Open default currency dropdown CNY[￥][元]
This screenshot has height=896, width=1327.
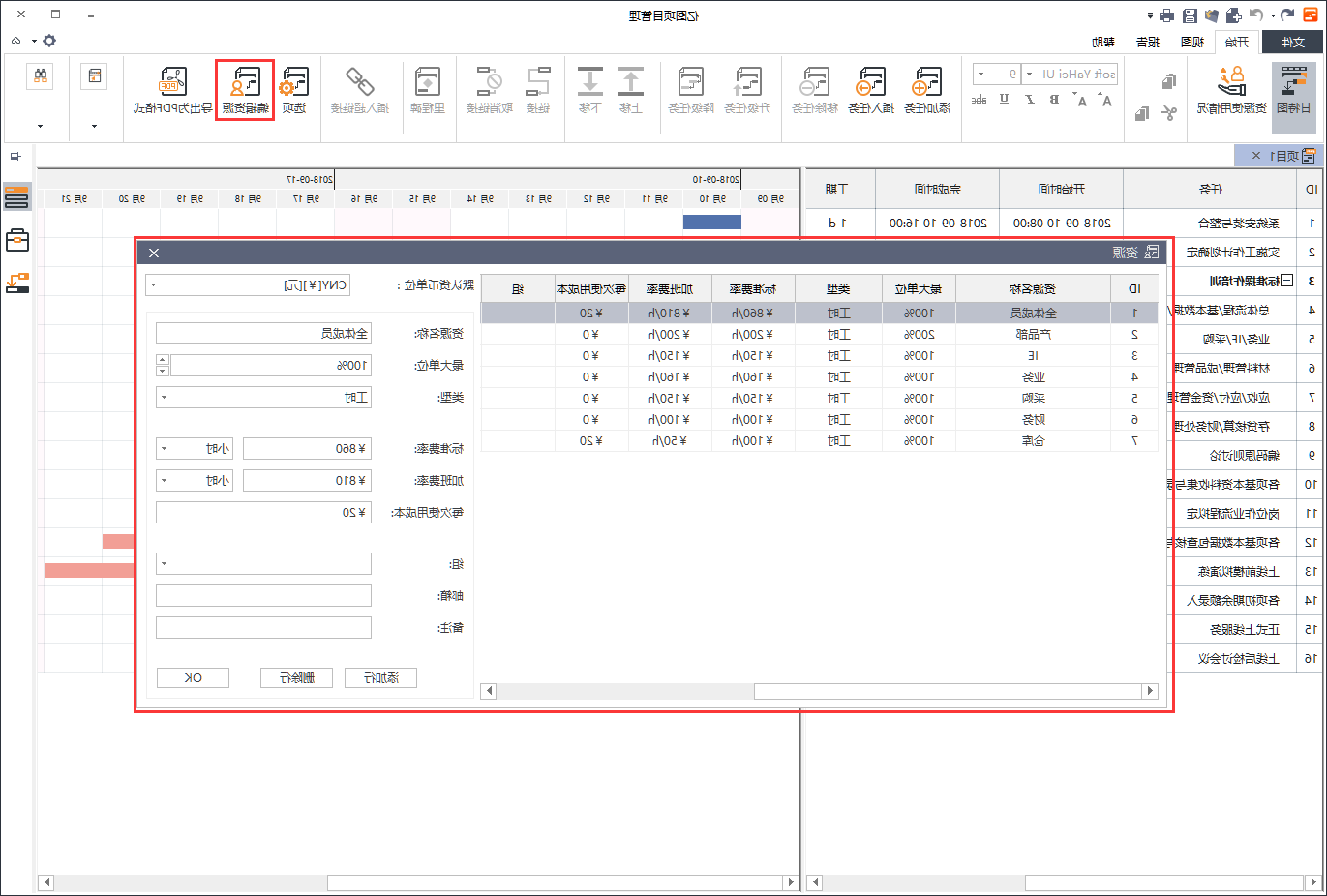pyautogui.click(x=247, y=285)
